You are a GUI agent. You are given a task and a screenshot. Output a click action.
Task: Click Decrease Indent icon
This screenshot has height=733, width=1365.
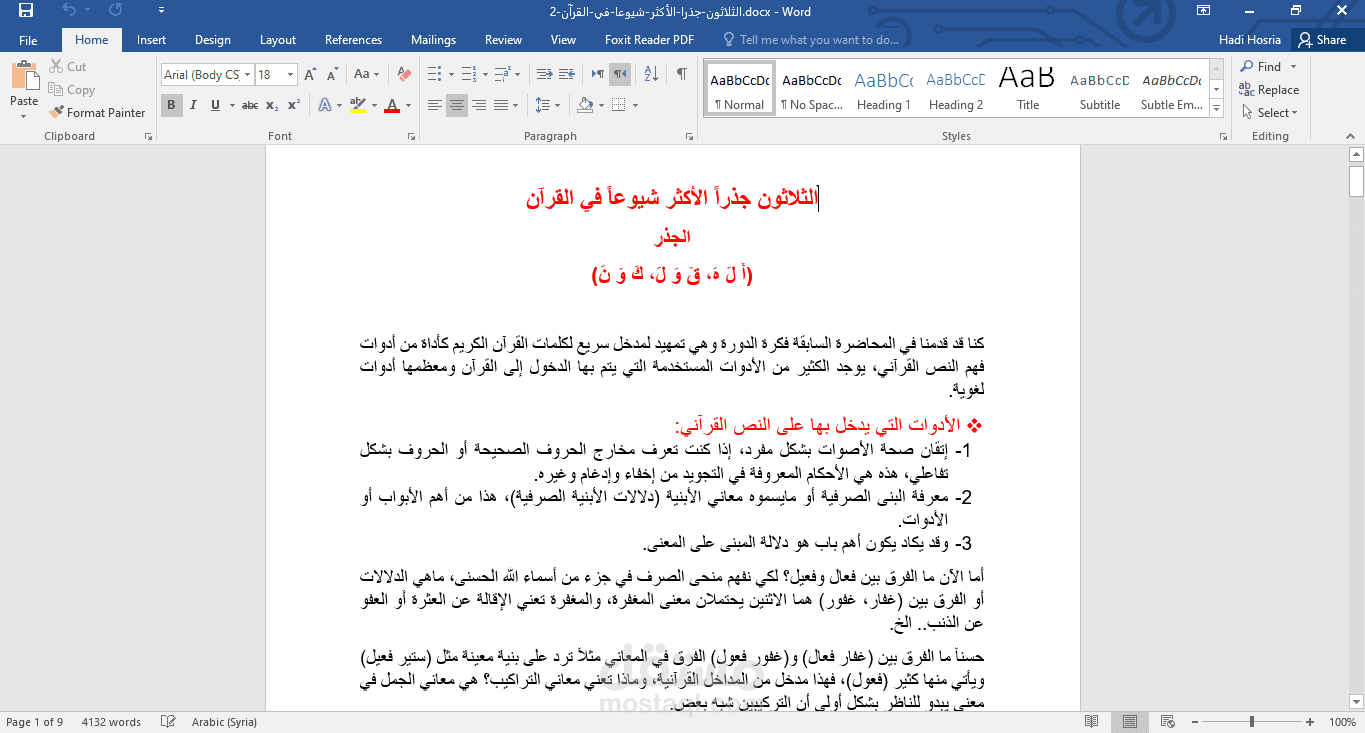coord(545,74)
